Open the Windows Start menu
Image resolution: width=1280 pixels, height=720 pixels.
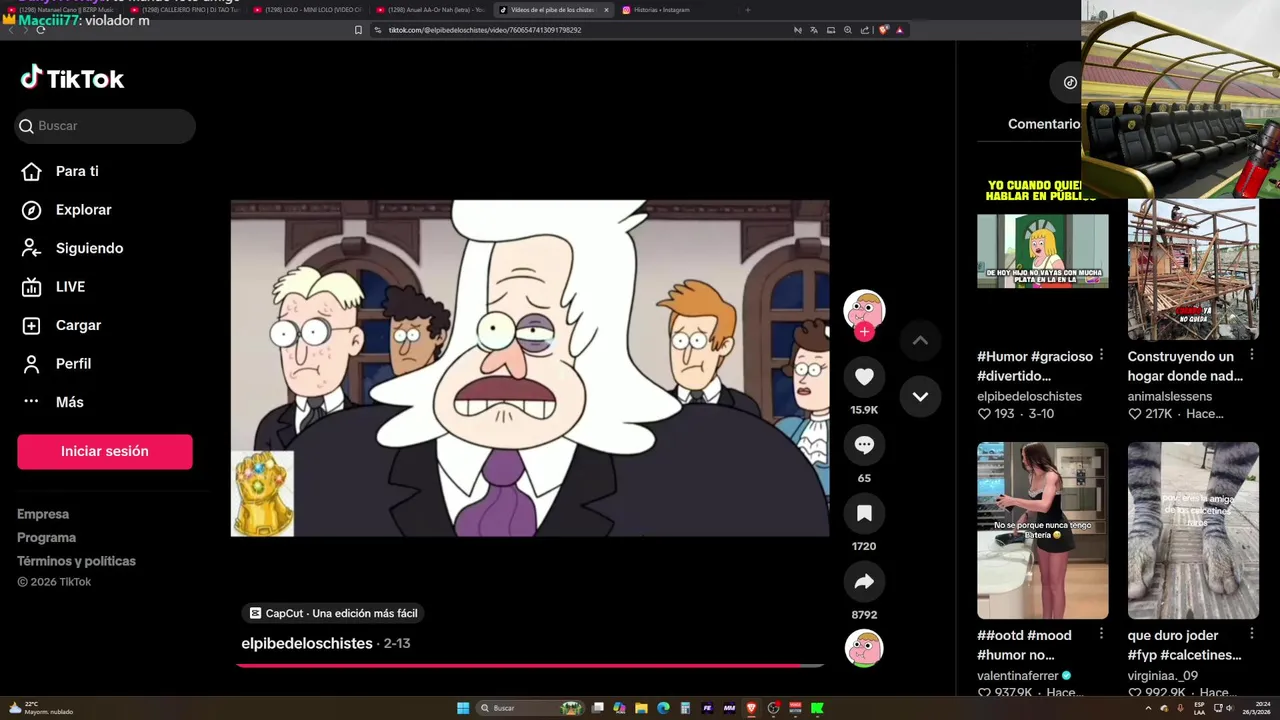[x=463, y=708]
